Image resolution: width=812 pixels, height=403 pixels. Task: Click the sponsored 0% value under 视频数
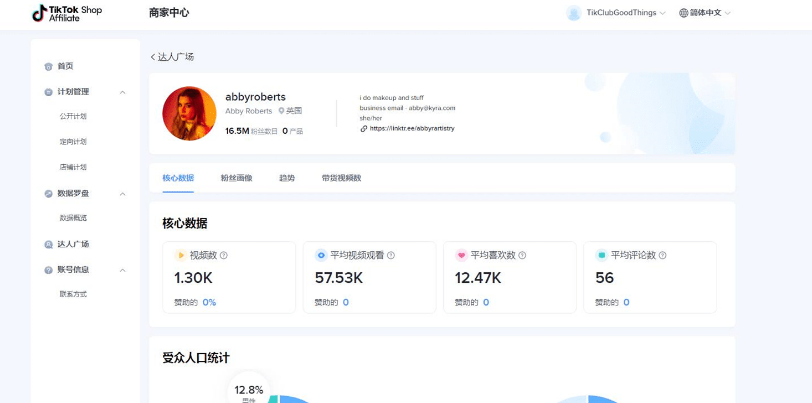point(209,303)
